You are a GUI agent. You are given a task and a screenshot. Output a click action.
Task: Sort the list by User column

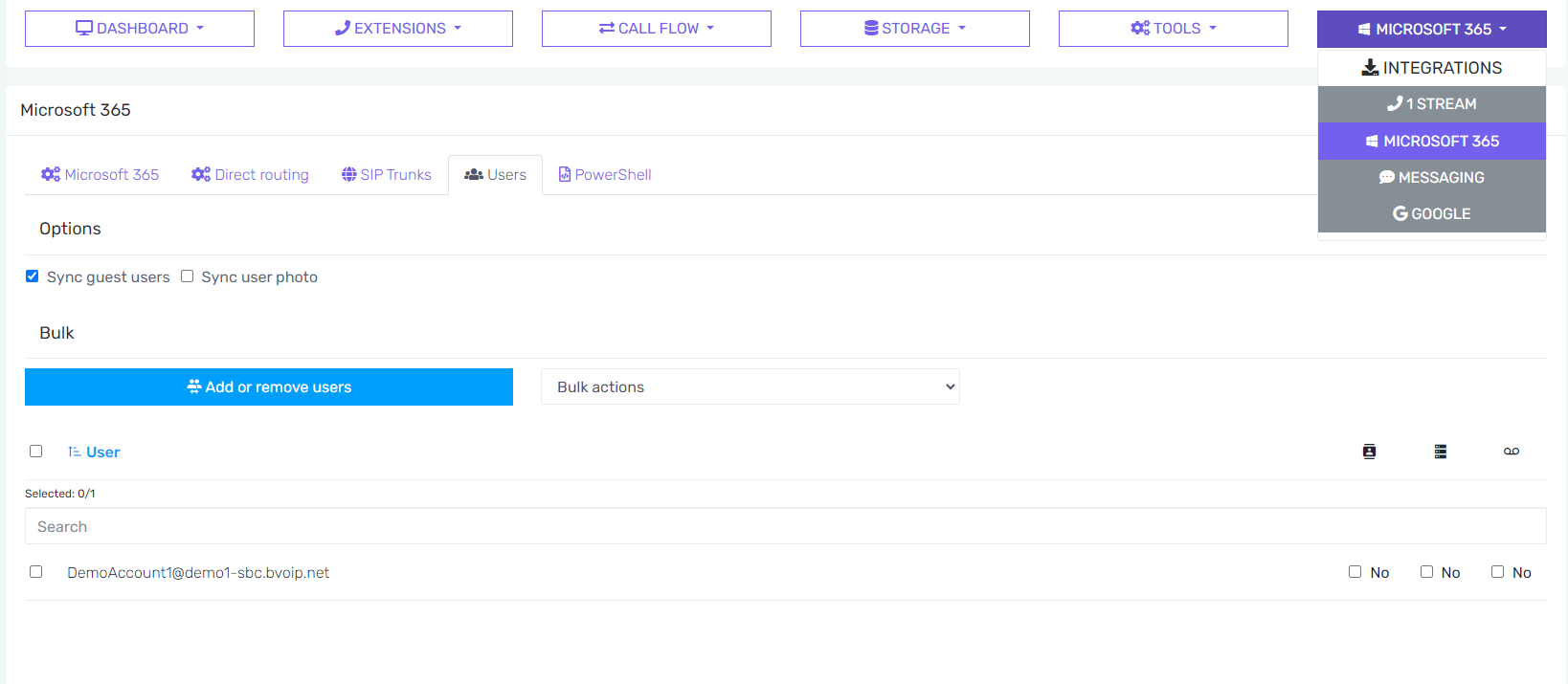pos(102,452)
